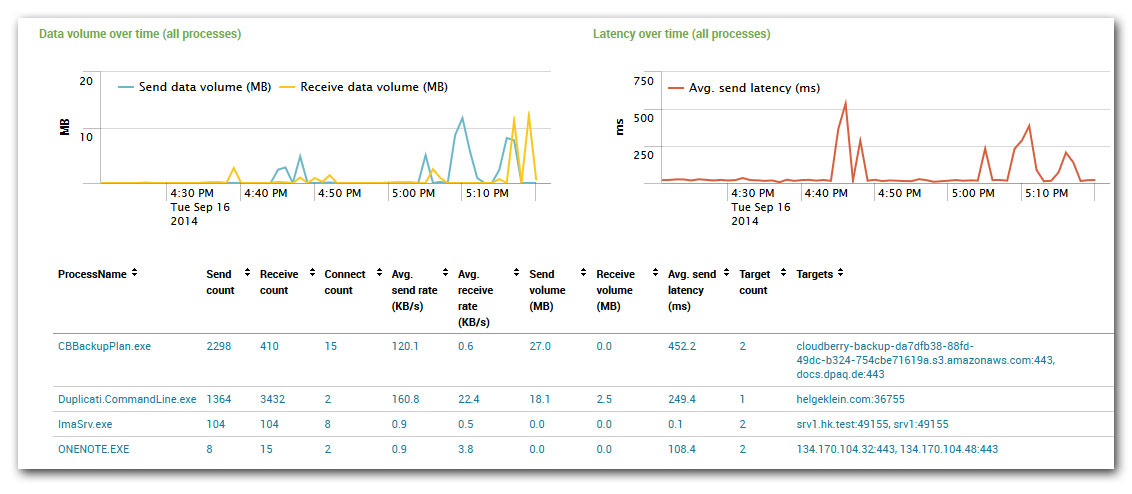Click the tallest red latency peak

point(845,103)
